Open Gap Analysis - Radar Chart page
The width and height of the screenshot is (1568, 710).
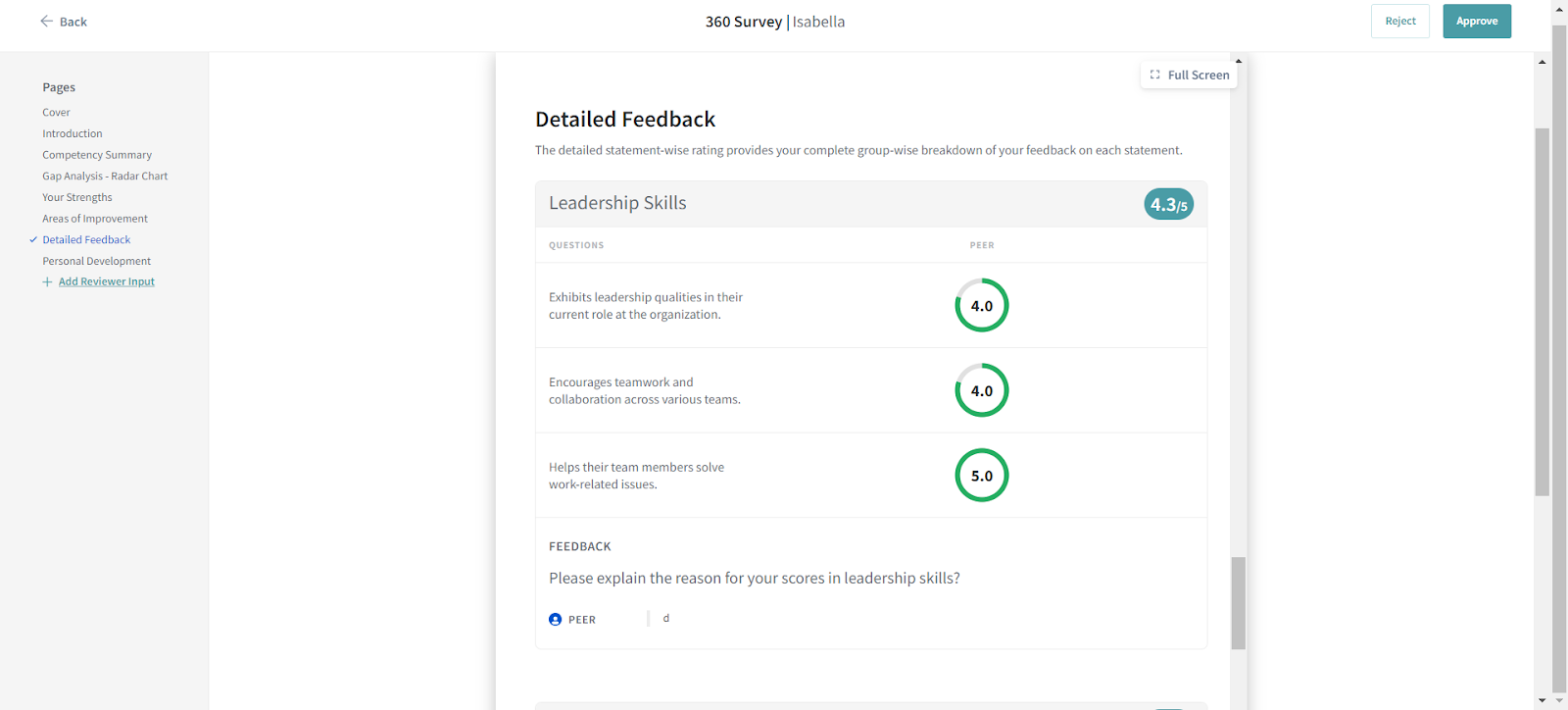coord(105,177)
